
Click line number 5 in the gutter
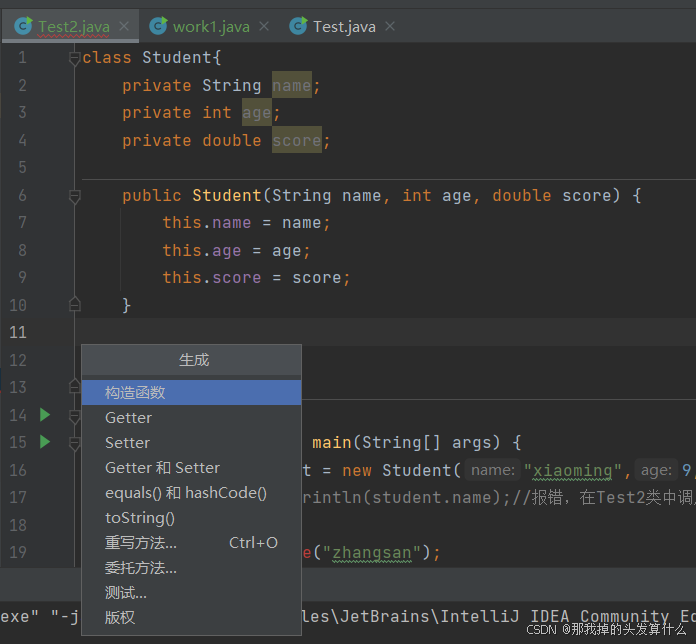coord(22,167)
